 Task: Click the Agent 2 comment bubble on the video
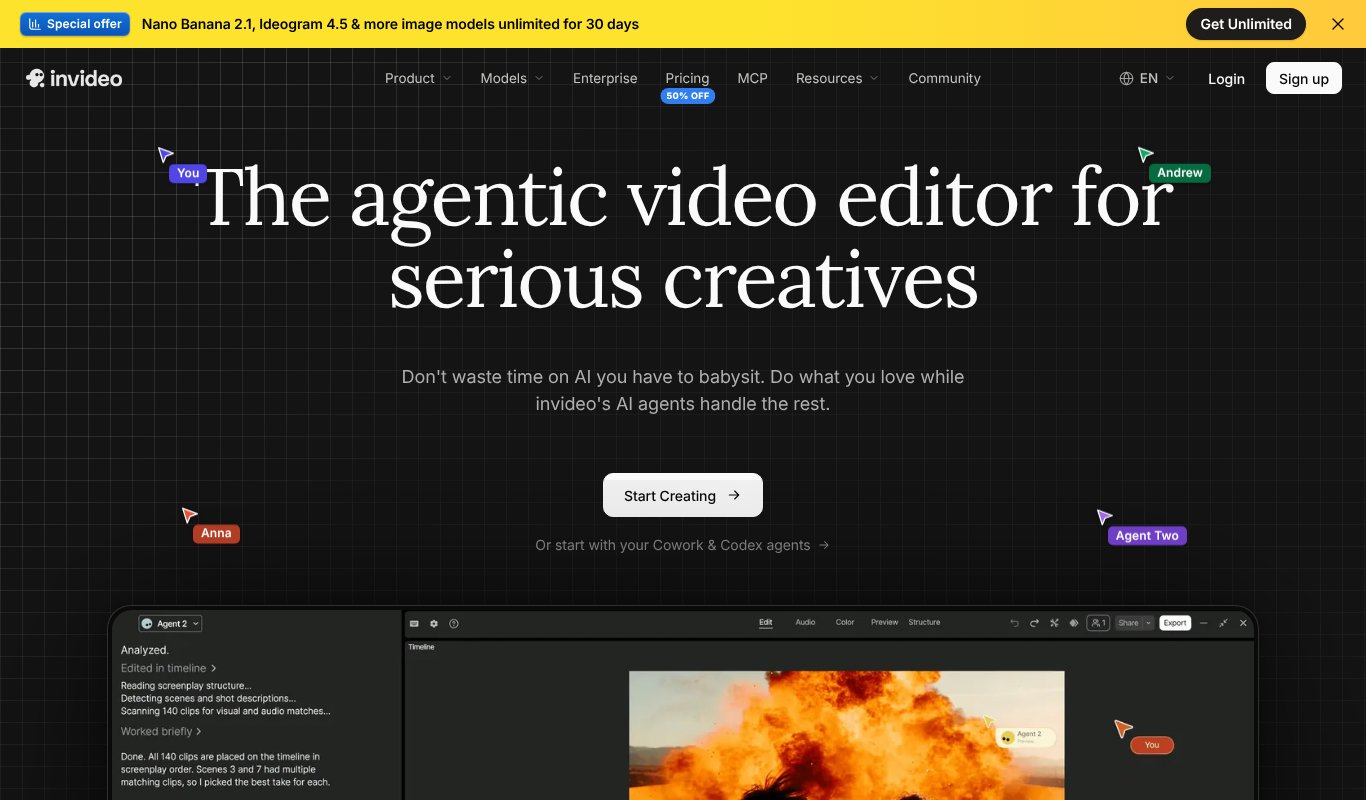tap(1025, 737)
